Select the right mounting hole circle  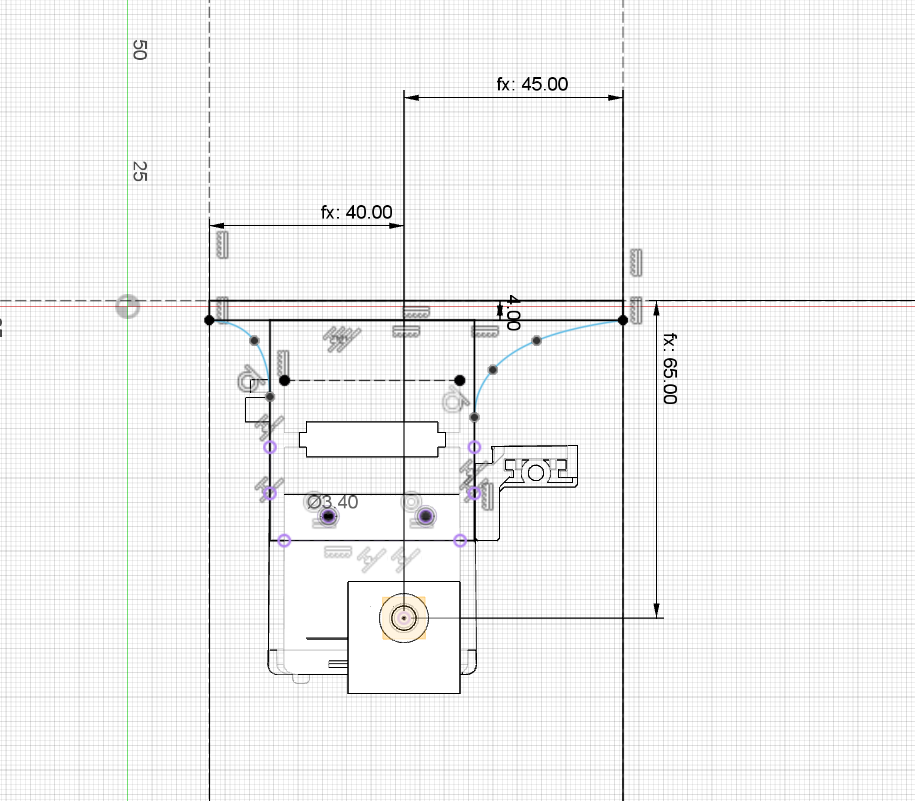coord(426,516)
